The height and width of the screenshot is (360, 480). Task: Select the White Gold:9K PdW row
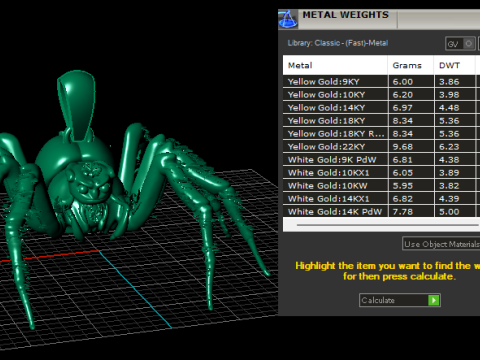(x=381, y=160)
